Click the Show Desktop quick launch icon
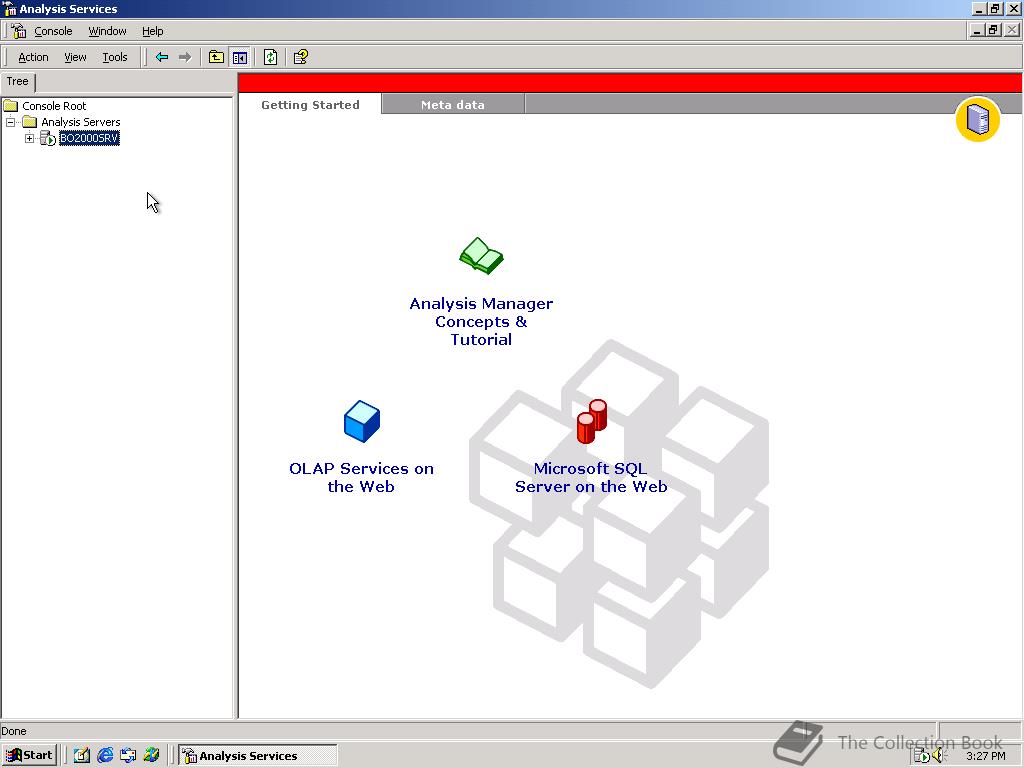The image size is (1024, 768). 82,756
